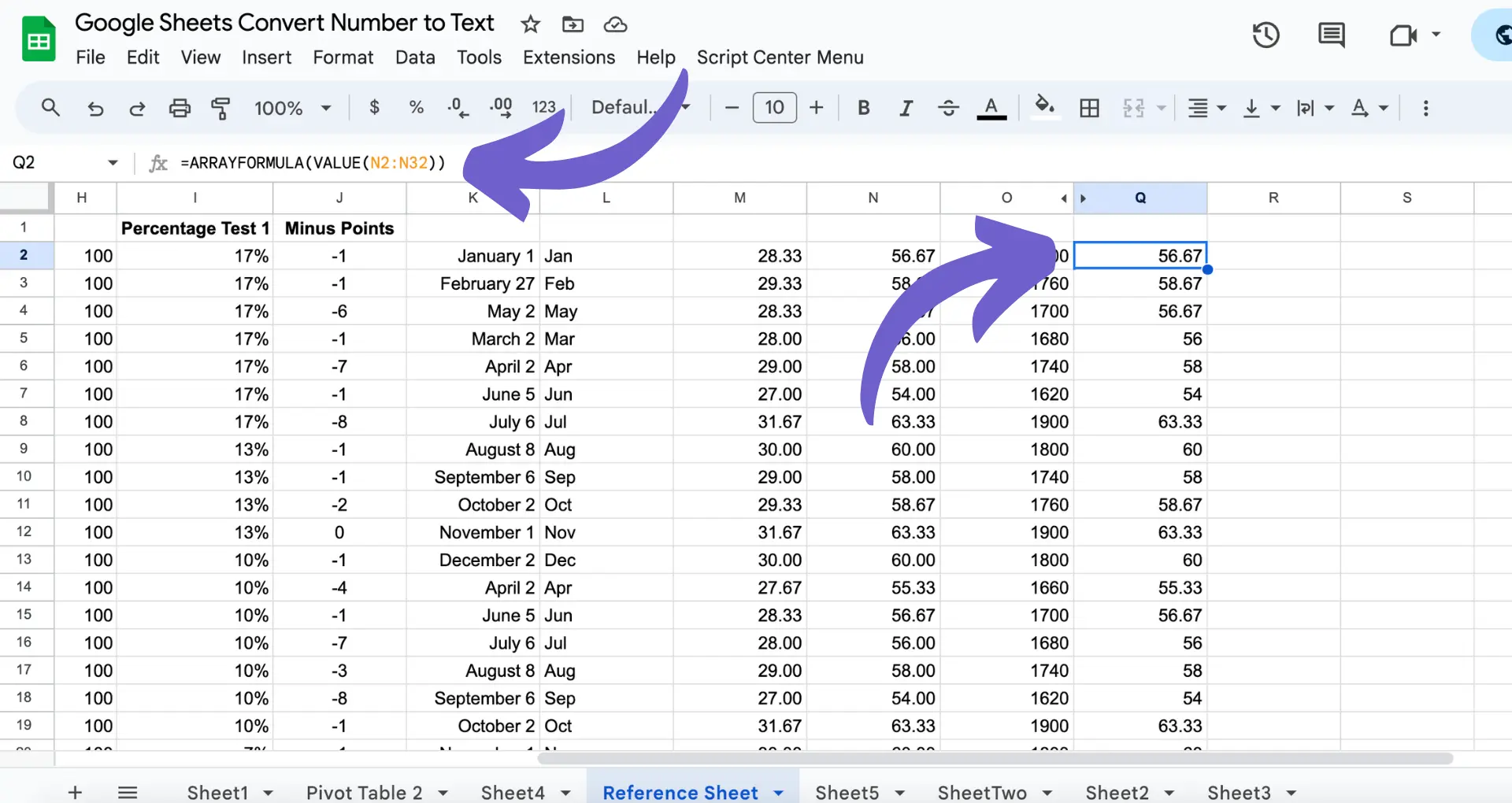Activate the paint format tool
This screenshot has width=1512, height=803.
click(x=221, y=108)
